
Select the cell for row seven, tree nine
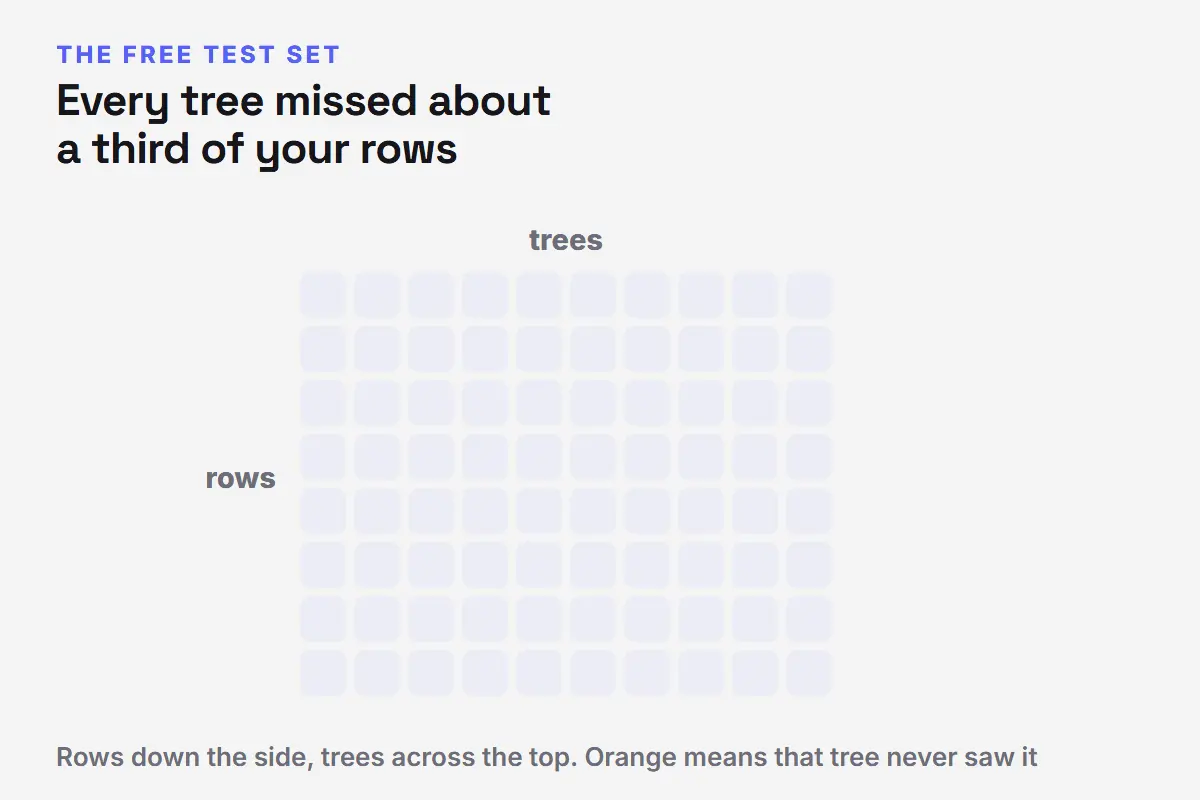click(755, 619)
